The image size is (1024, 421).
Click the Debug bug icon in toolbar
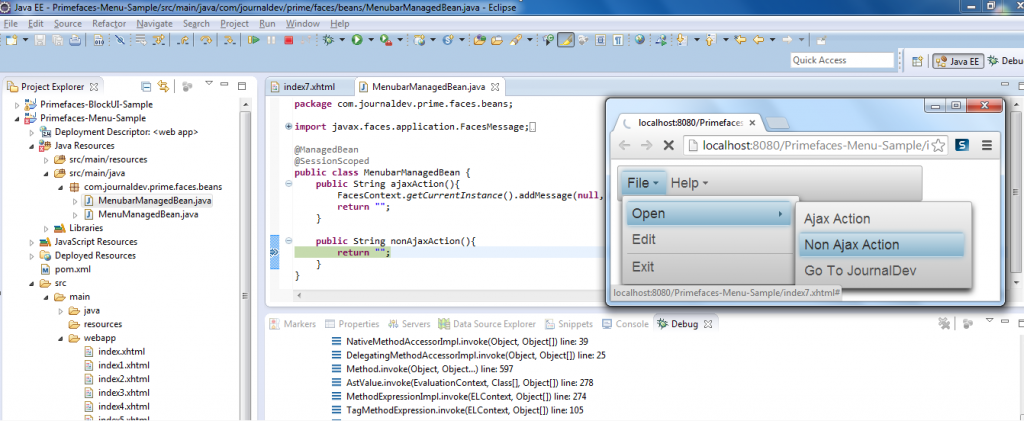pos(330,40)
